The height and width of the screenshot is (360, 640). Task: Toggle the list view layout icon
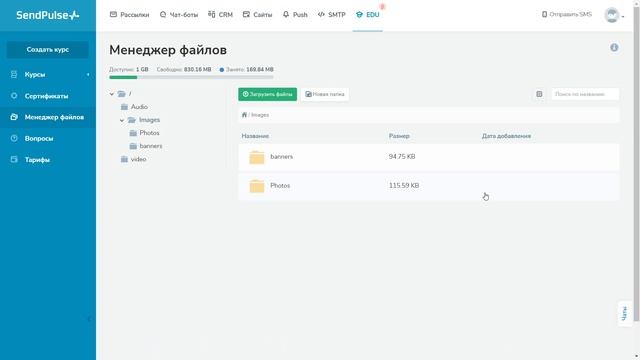coord(539,94)
